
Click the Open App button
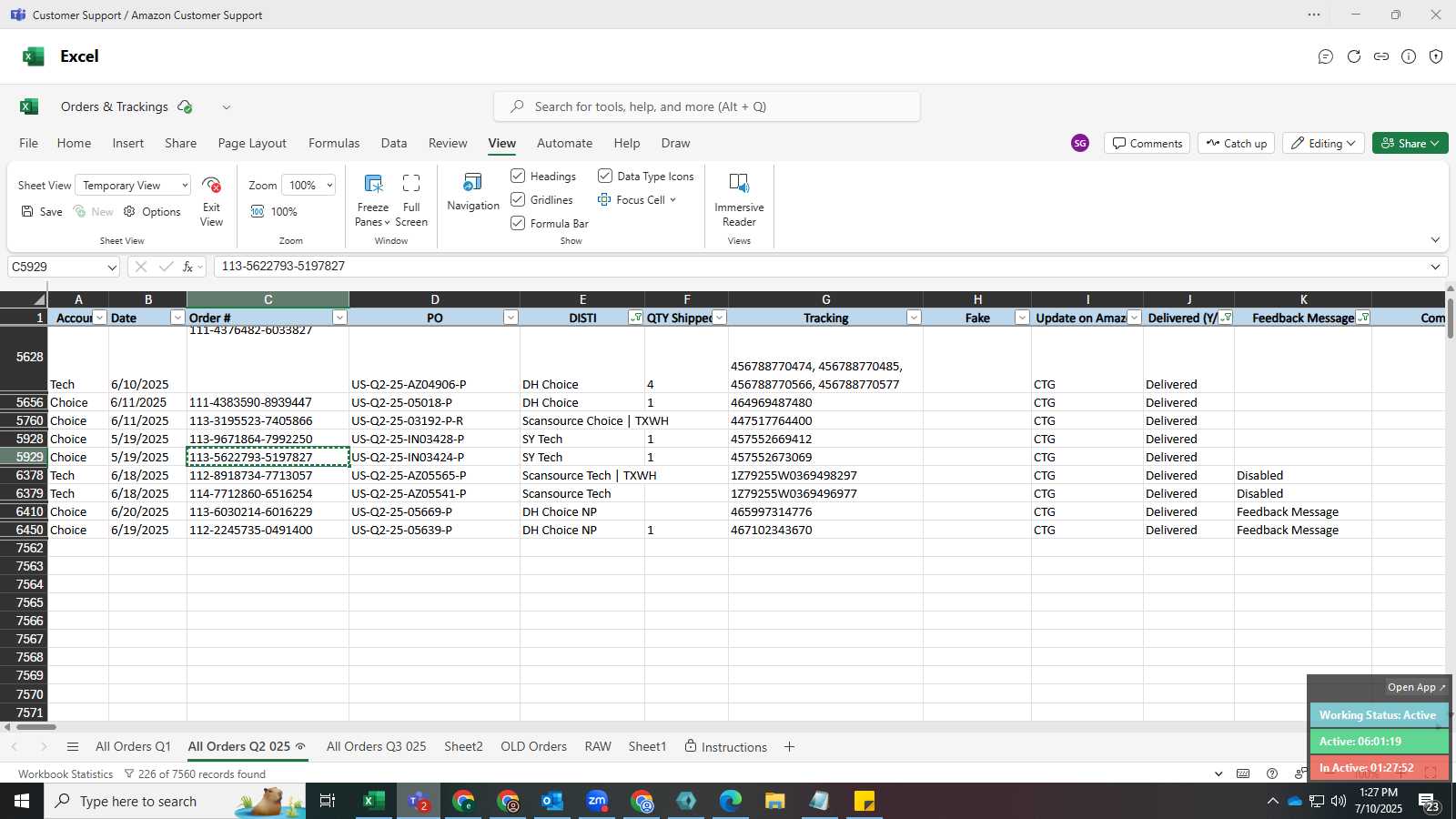(x=1416, y=687)
